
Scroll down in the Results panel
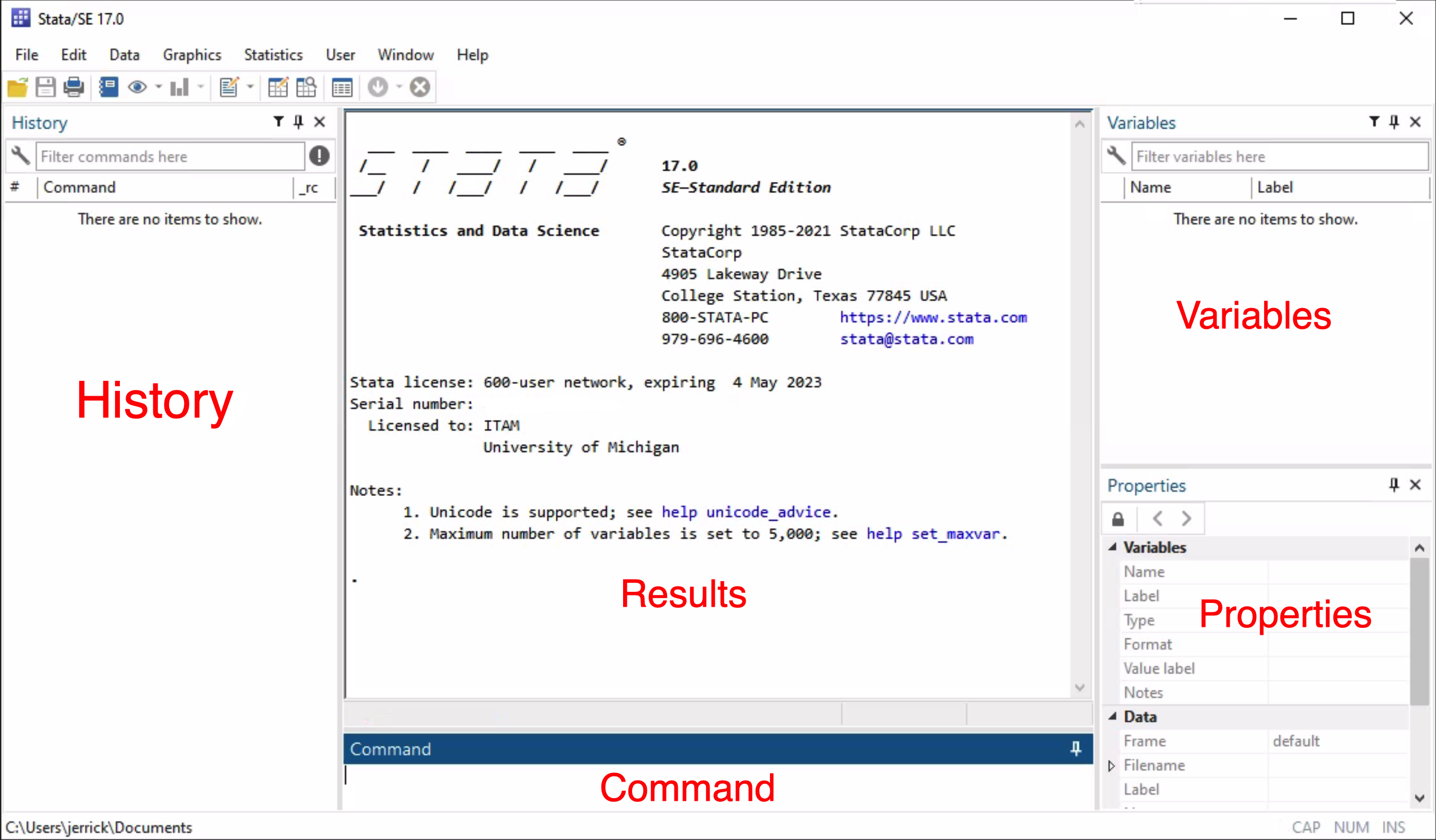pos(1078,687)
